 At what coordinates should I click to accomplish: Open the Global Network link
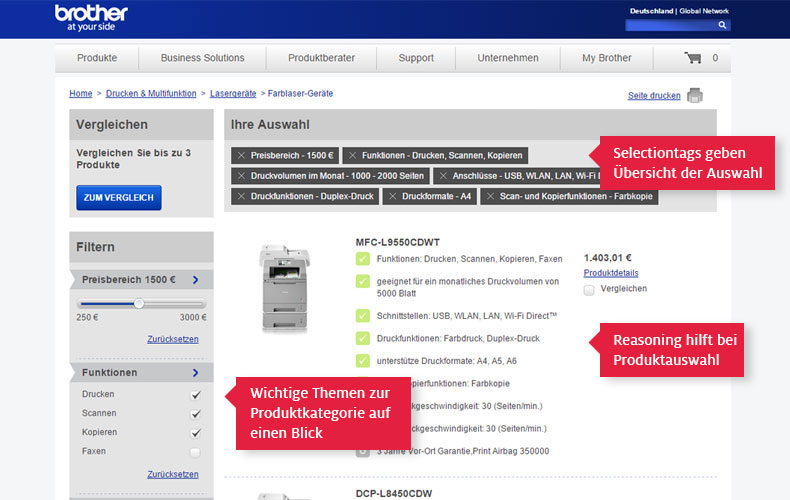pyautogui.click(x=704, y=11)
